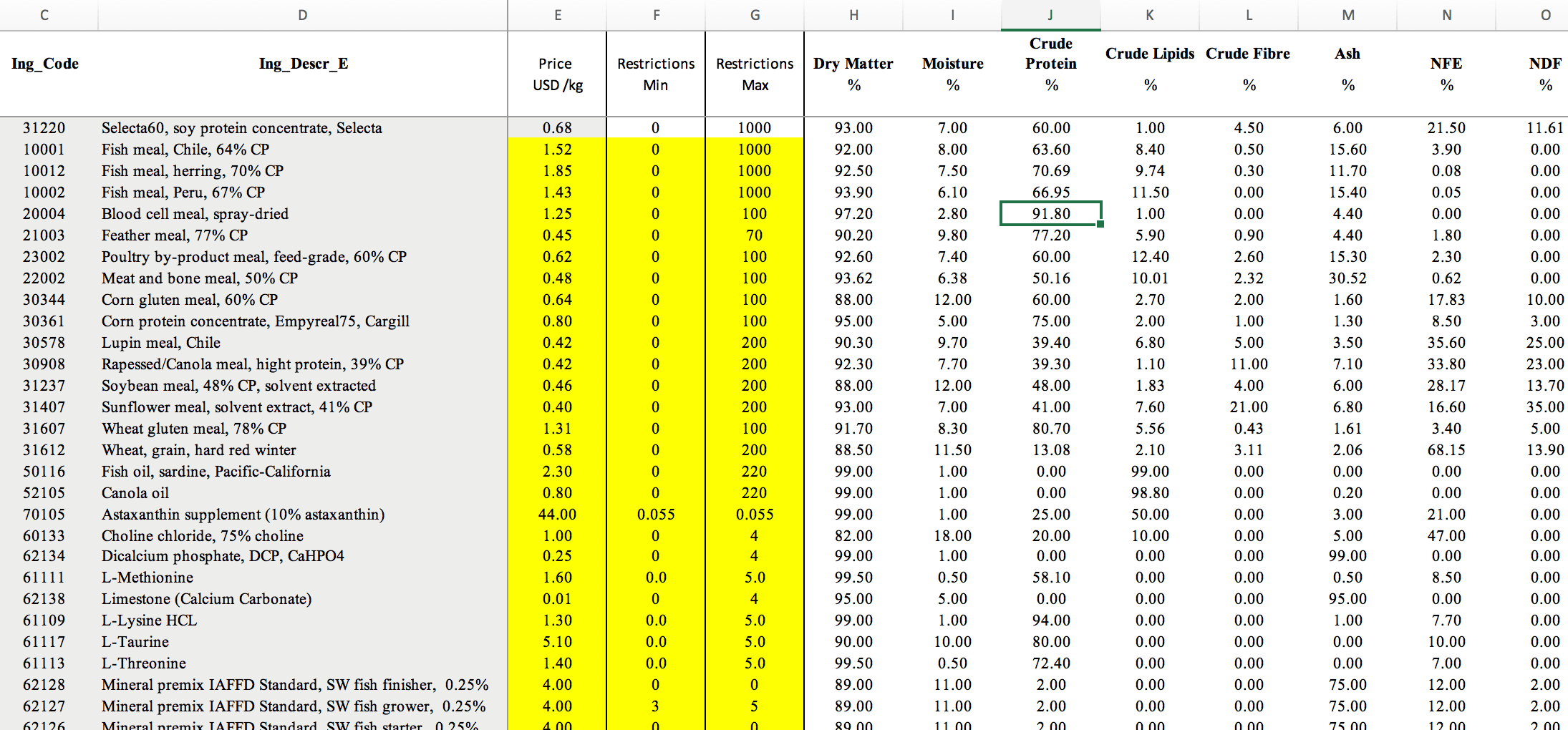Select column G header
1568x730 pixels.
click(x=755, y=15)
